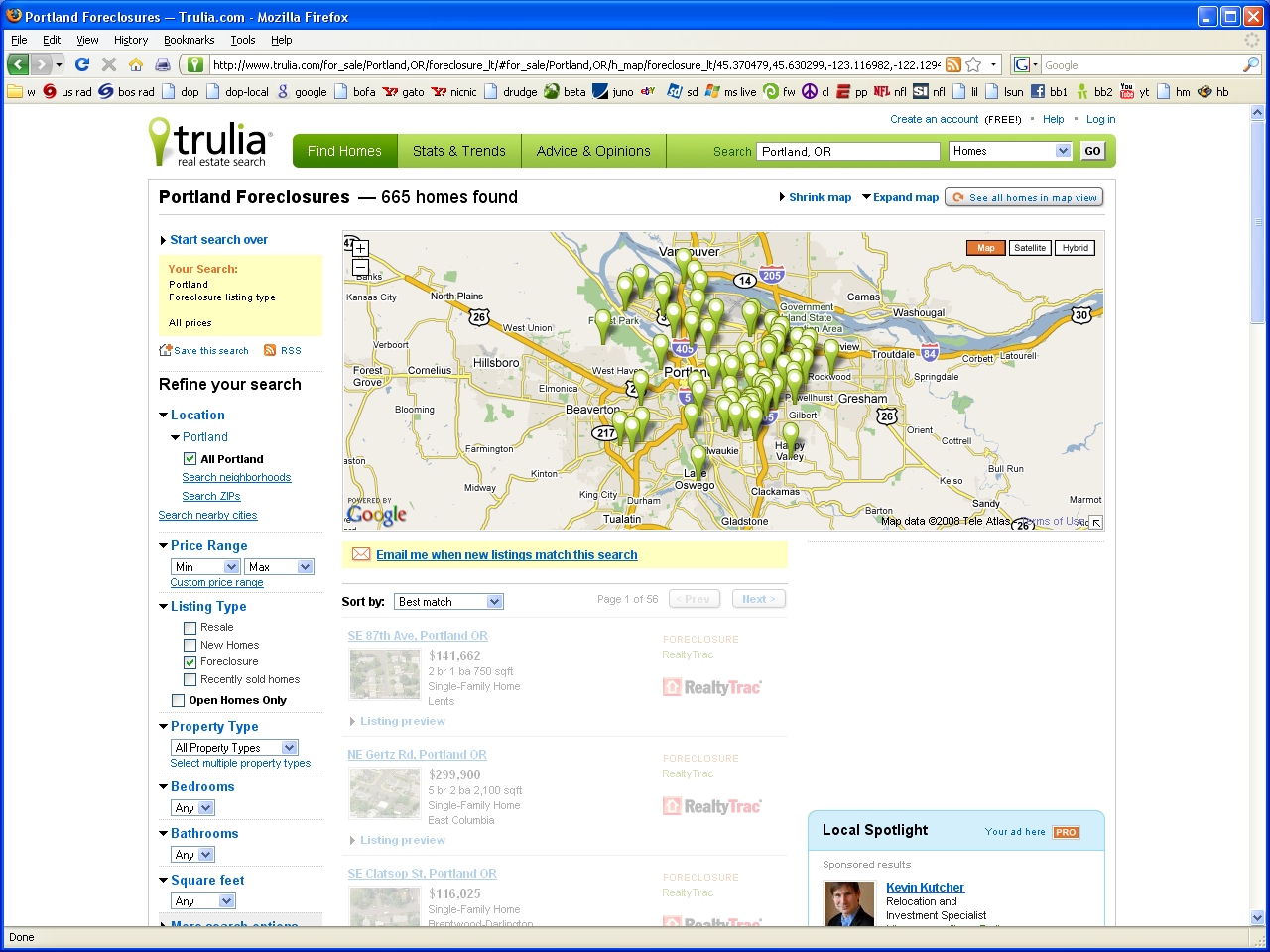Click Email me when new listings match
This screenshot has width=1270, height=952.
[506, 555]
